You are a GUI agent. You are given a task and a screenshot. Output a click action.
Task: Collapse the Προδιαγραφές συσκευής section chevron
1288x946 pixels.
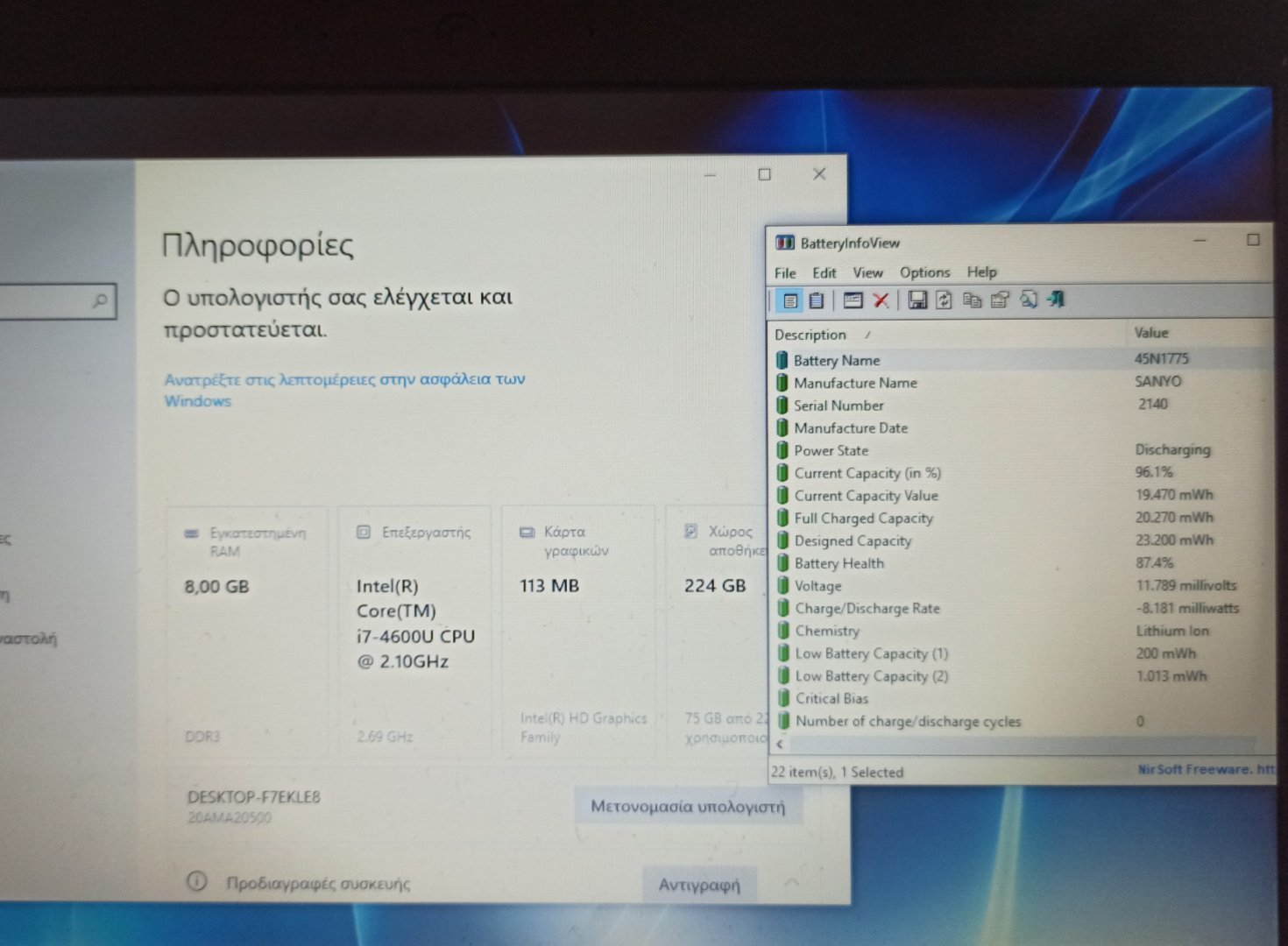tap(791, 882)
